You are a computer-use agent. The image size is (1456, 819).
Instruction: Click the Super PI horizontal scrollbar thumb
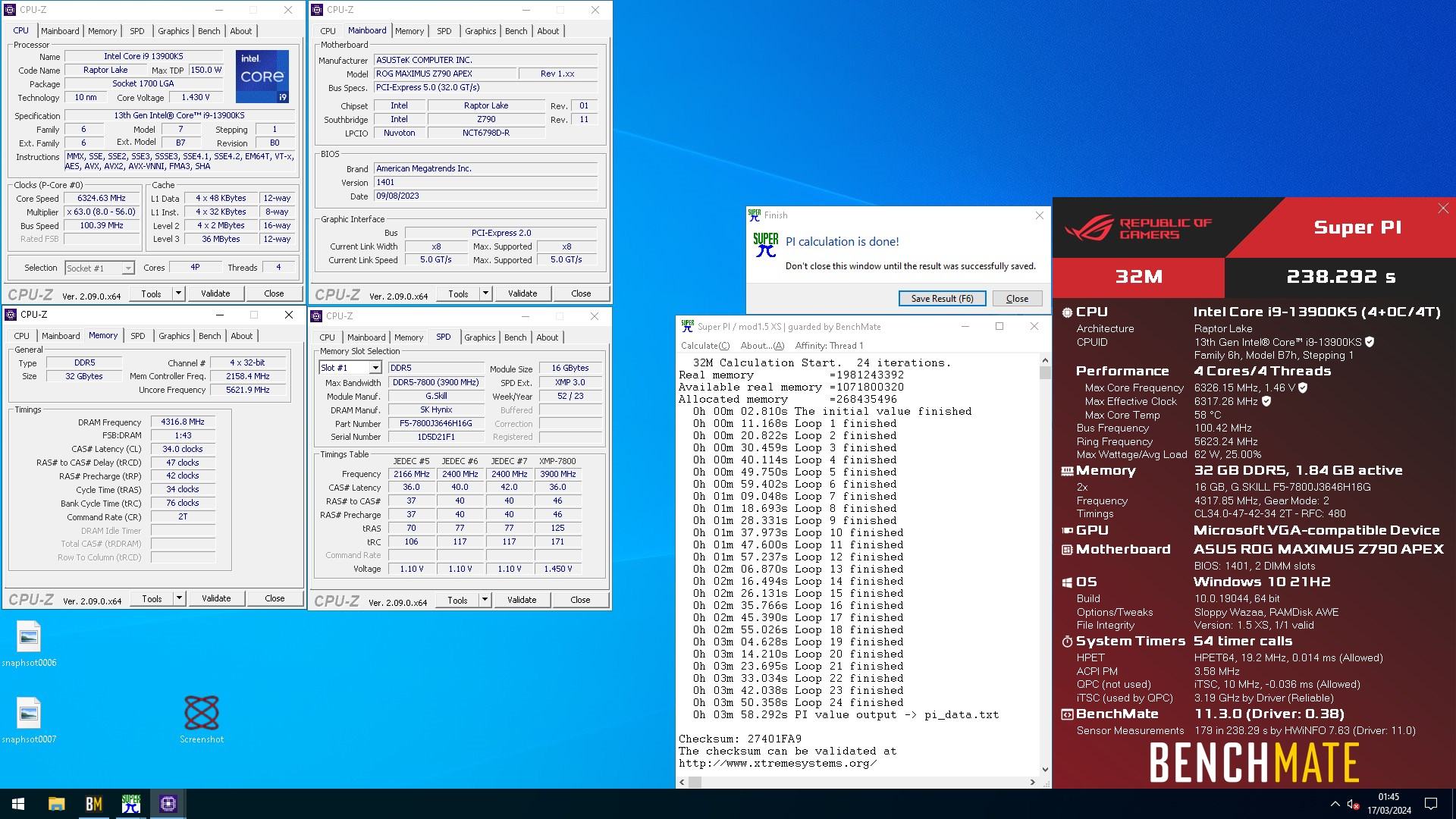click(x=695, y=782)
